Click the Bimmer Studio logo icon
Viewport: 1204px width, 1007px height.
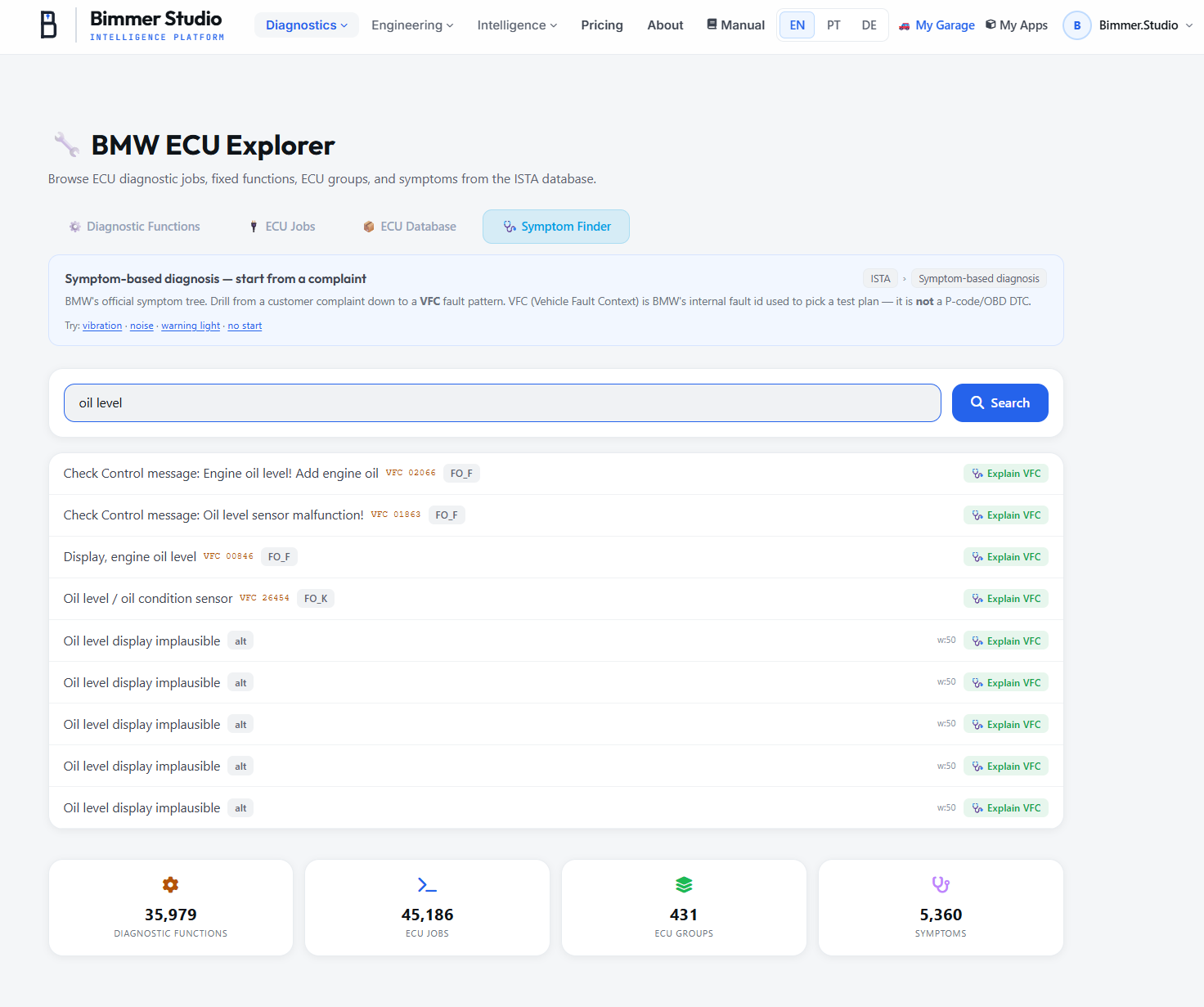[49, 25]
